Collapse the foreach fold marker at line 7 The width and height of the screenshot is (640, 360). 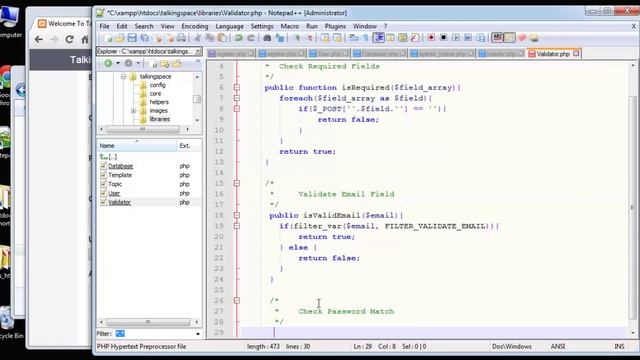click(237, 98)
